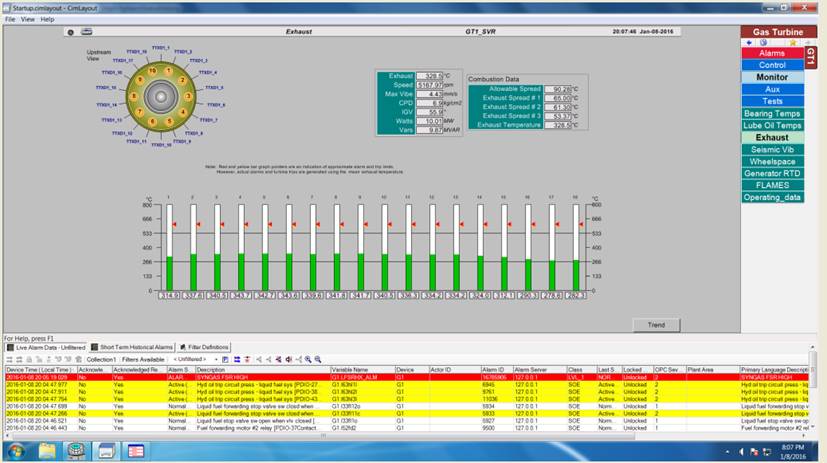The width and height of the screenshot is (827, 463).
Task: Click thermocouple 1 green bar graph
Action: [169, 274]
